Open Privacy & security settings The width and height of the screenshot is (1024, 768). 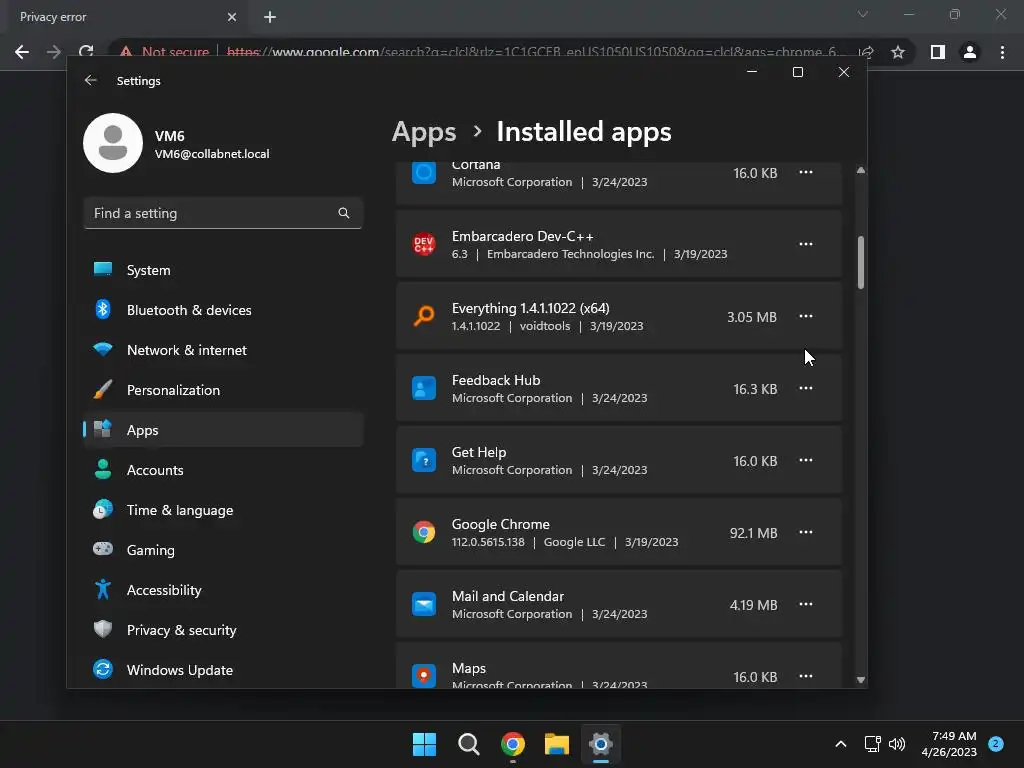(x=223, y=630)
